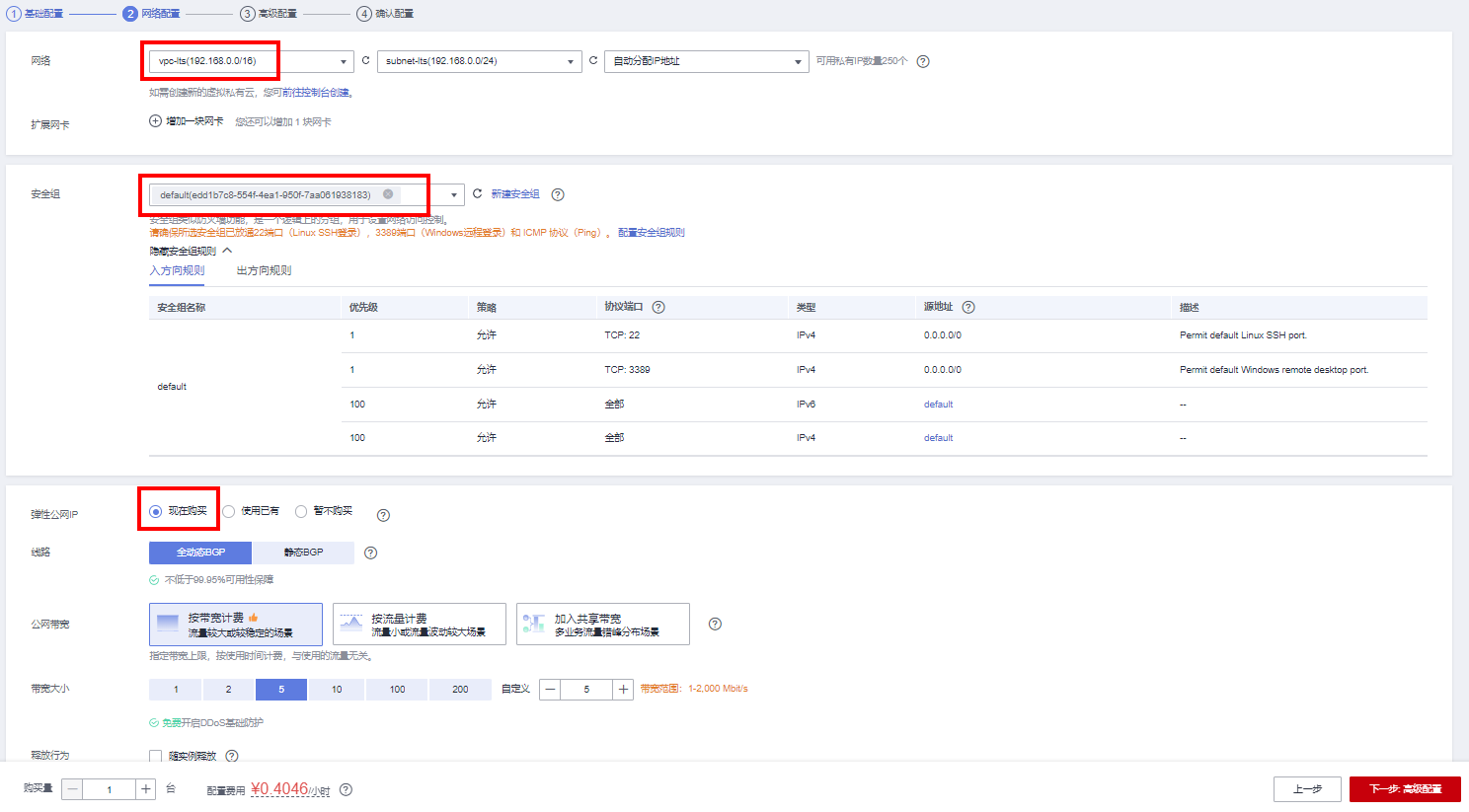The height and width of the screenshot is (812, 1469).
Task: Click the refresh icon next to subnet dropdown
Action: pyautogui.click(x=593, y=61)
